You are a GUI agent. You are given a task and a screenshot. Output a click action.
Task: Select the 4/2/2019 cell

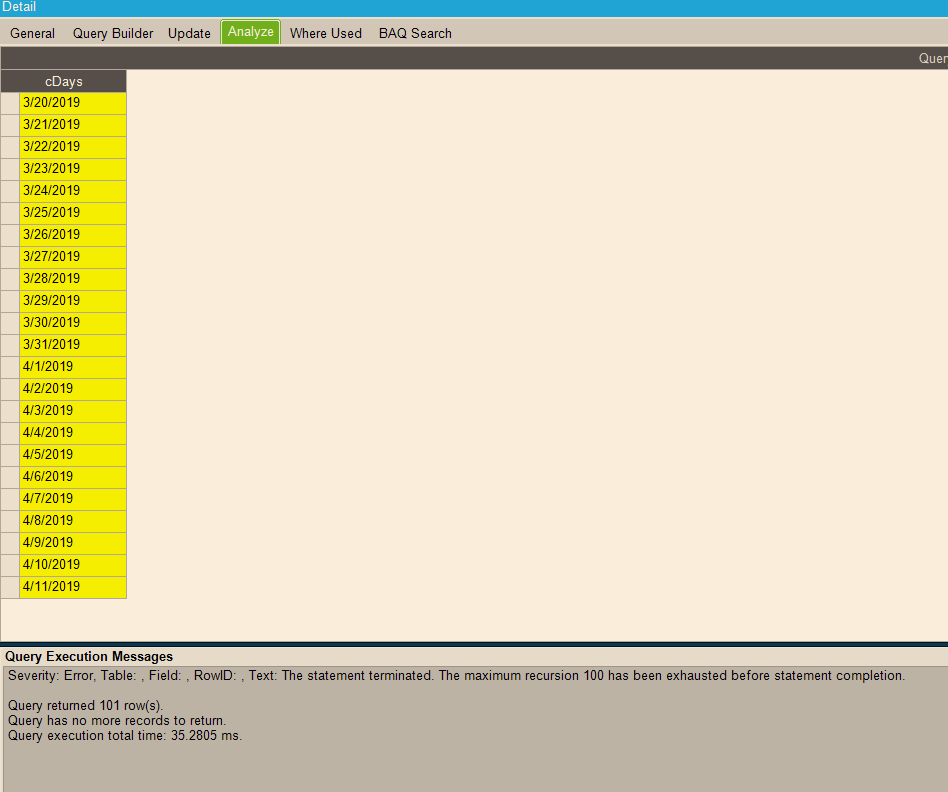pos(73,389)
